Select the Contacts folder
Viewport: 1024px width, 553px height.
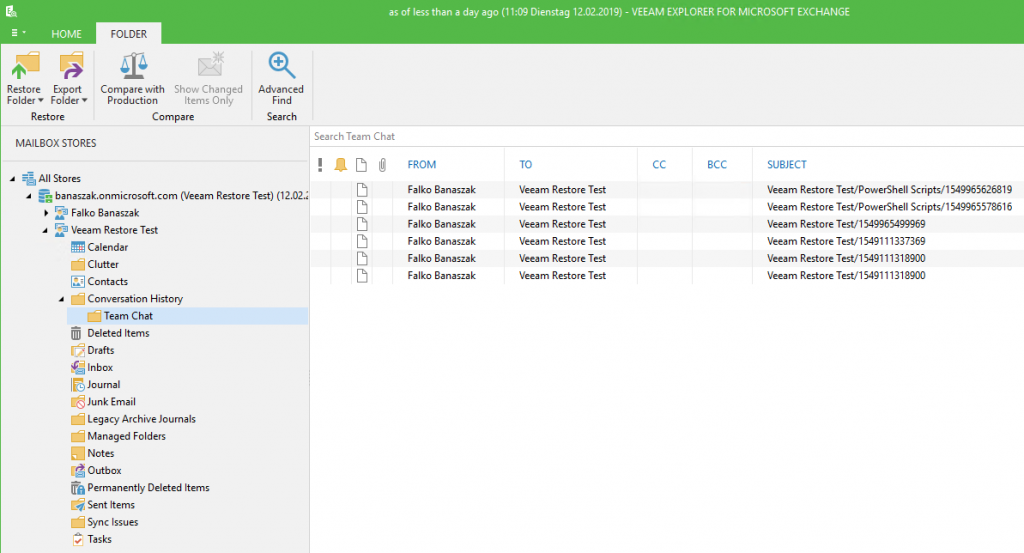tap(99, 281)
